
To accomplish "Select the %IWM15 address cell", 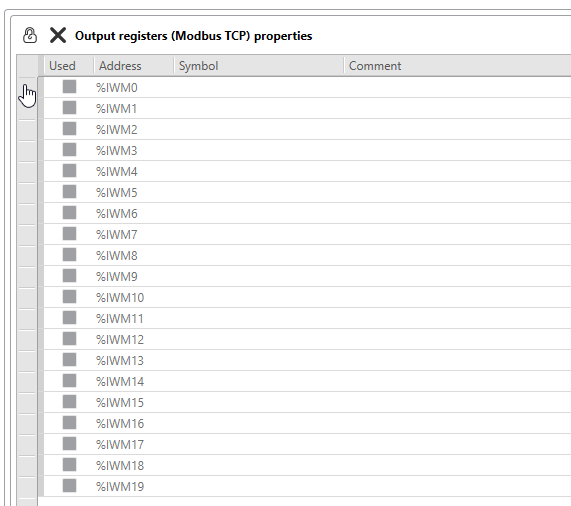I will [x=134, y=402].
